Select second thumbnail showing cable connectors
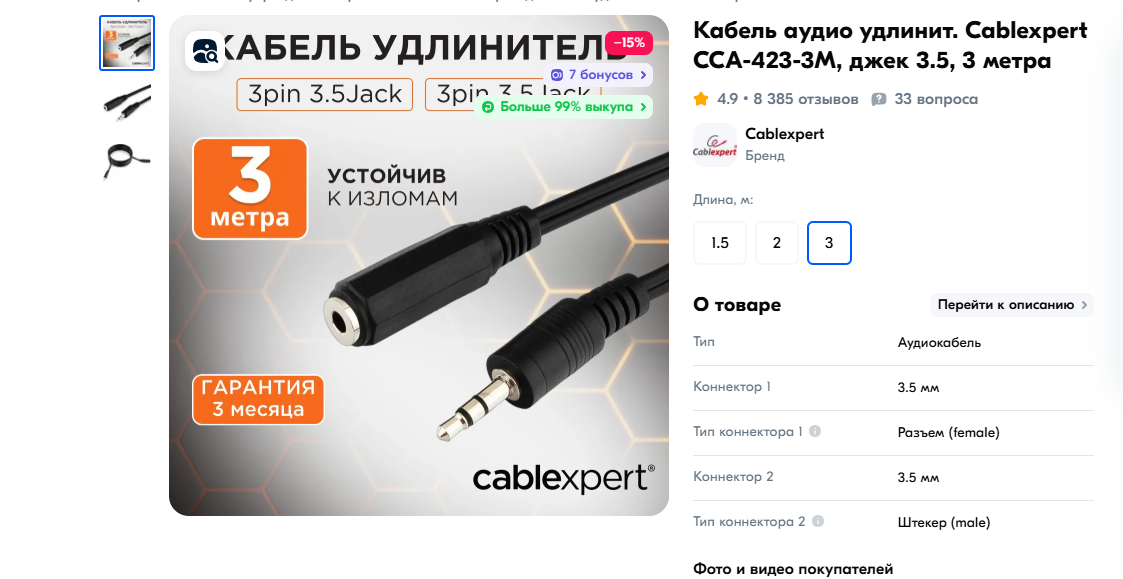The height and width of the screenshot is (579, 1123). tap(127, 102)
